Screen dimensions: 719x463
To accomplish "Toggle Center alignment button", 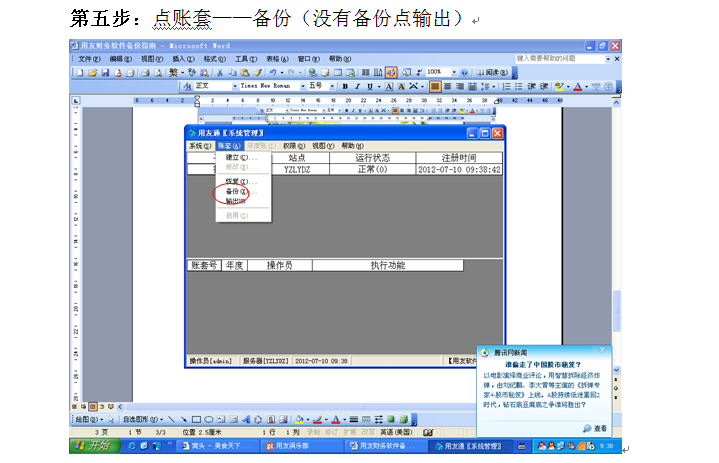I will pyautogui.click(x=448, y=86).
